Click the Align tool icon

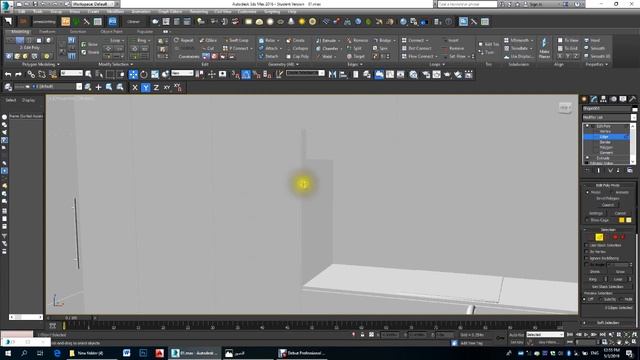pyautogui.click(x=343, y=74)
